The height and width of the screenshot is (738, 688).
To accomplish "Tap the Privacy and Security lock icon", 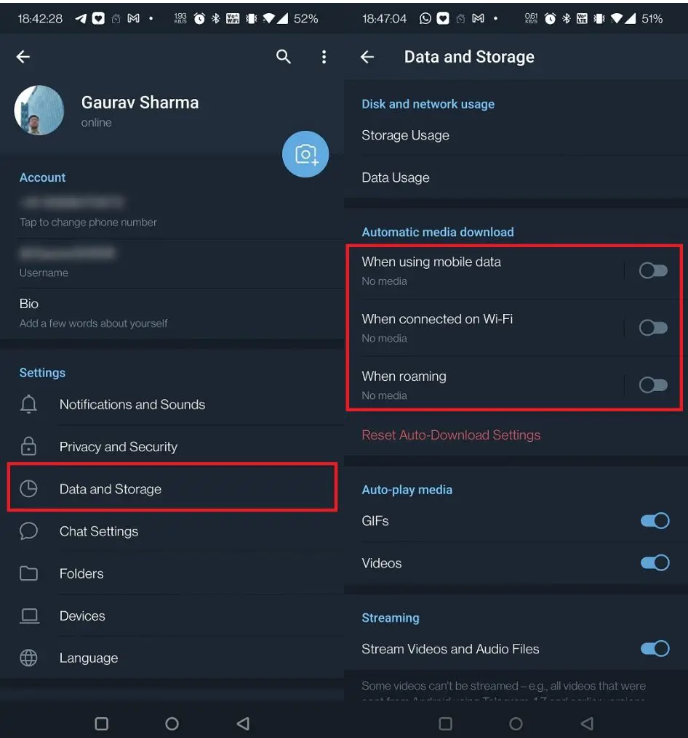I will (x=29, y=447).
